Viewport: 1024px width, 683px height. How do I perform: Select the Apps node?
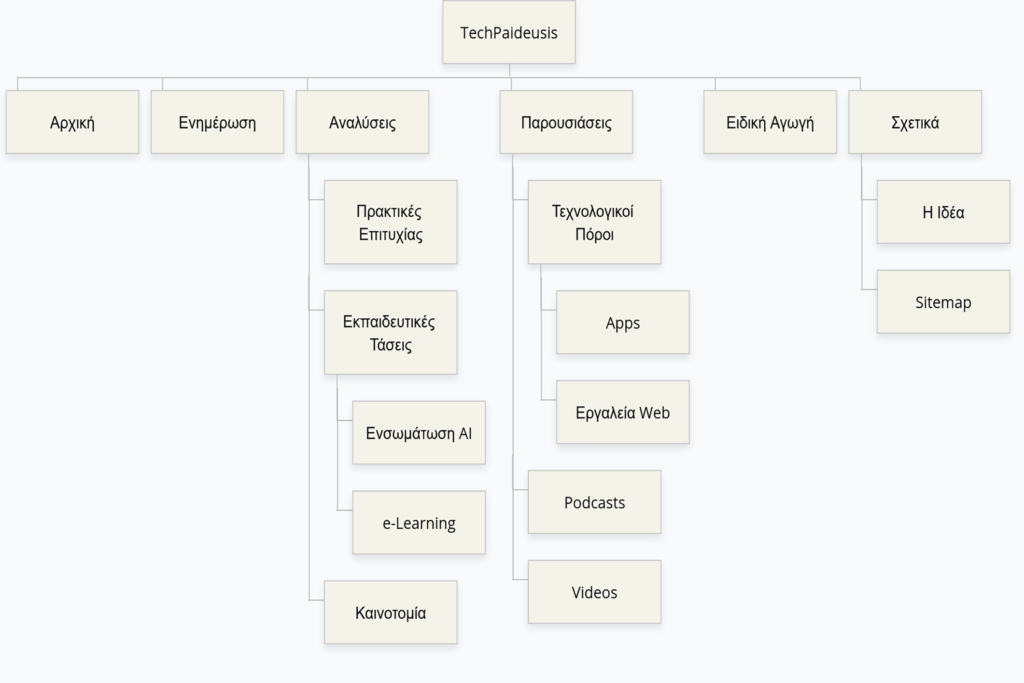pos(622,322)
